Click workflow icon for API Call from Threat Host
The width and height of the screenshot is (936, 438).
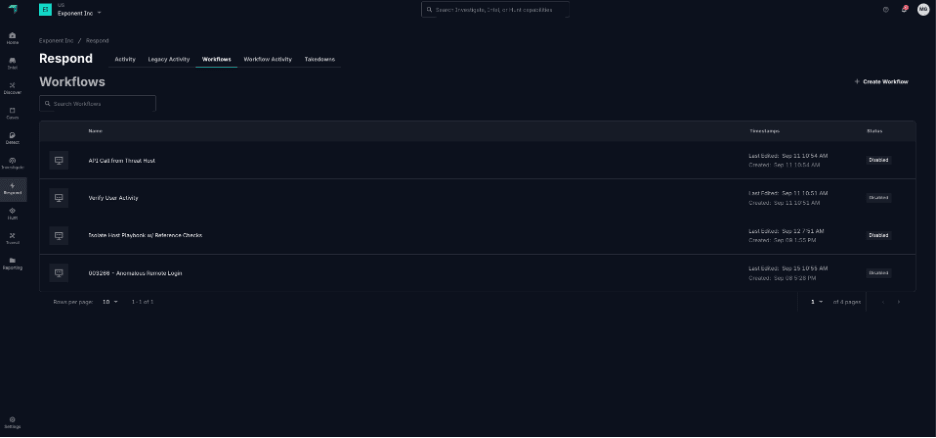58,161
